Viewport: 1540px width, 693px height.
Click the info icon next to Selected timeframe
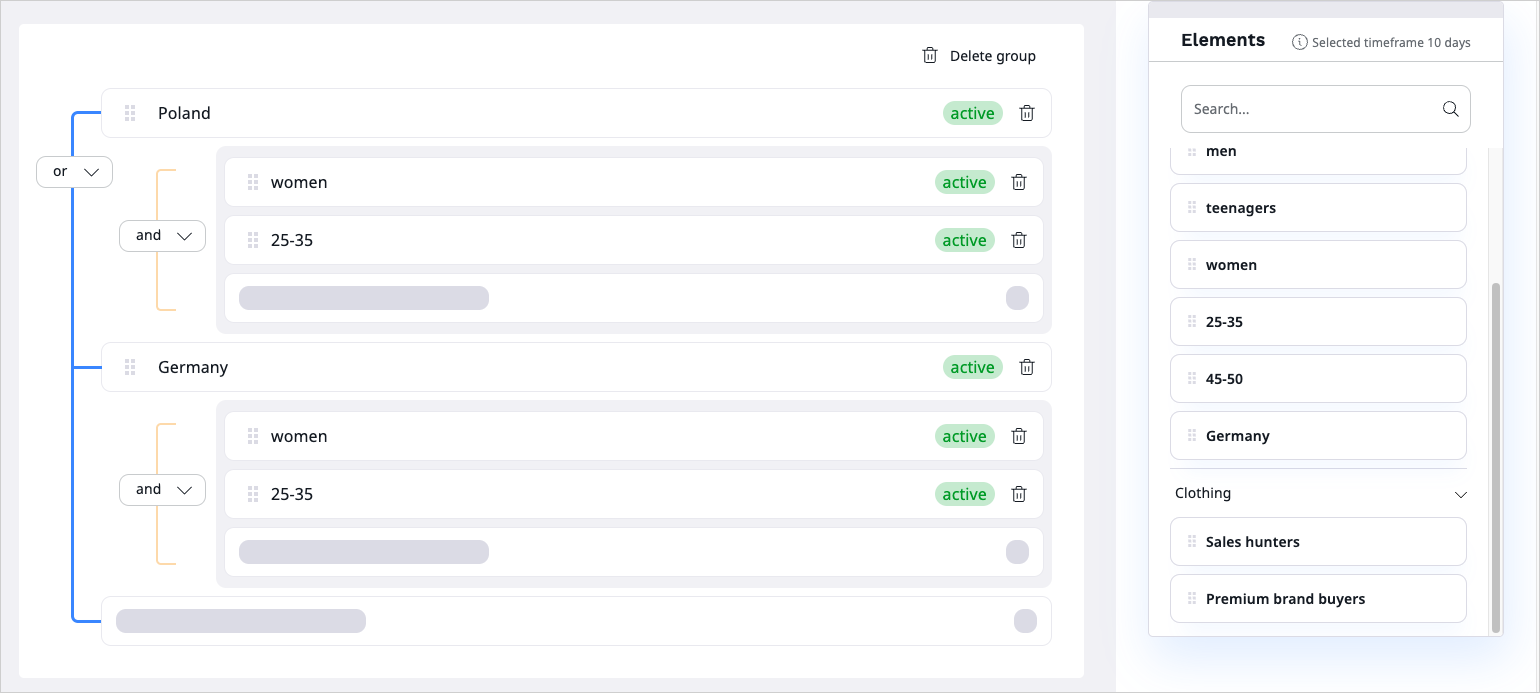1299,42
